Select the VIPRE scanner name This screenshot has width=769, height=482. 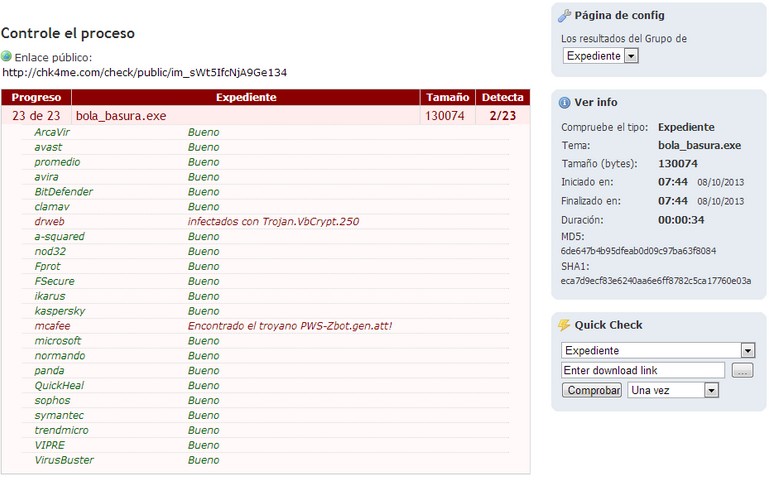tap(50, 445)
